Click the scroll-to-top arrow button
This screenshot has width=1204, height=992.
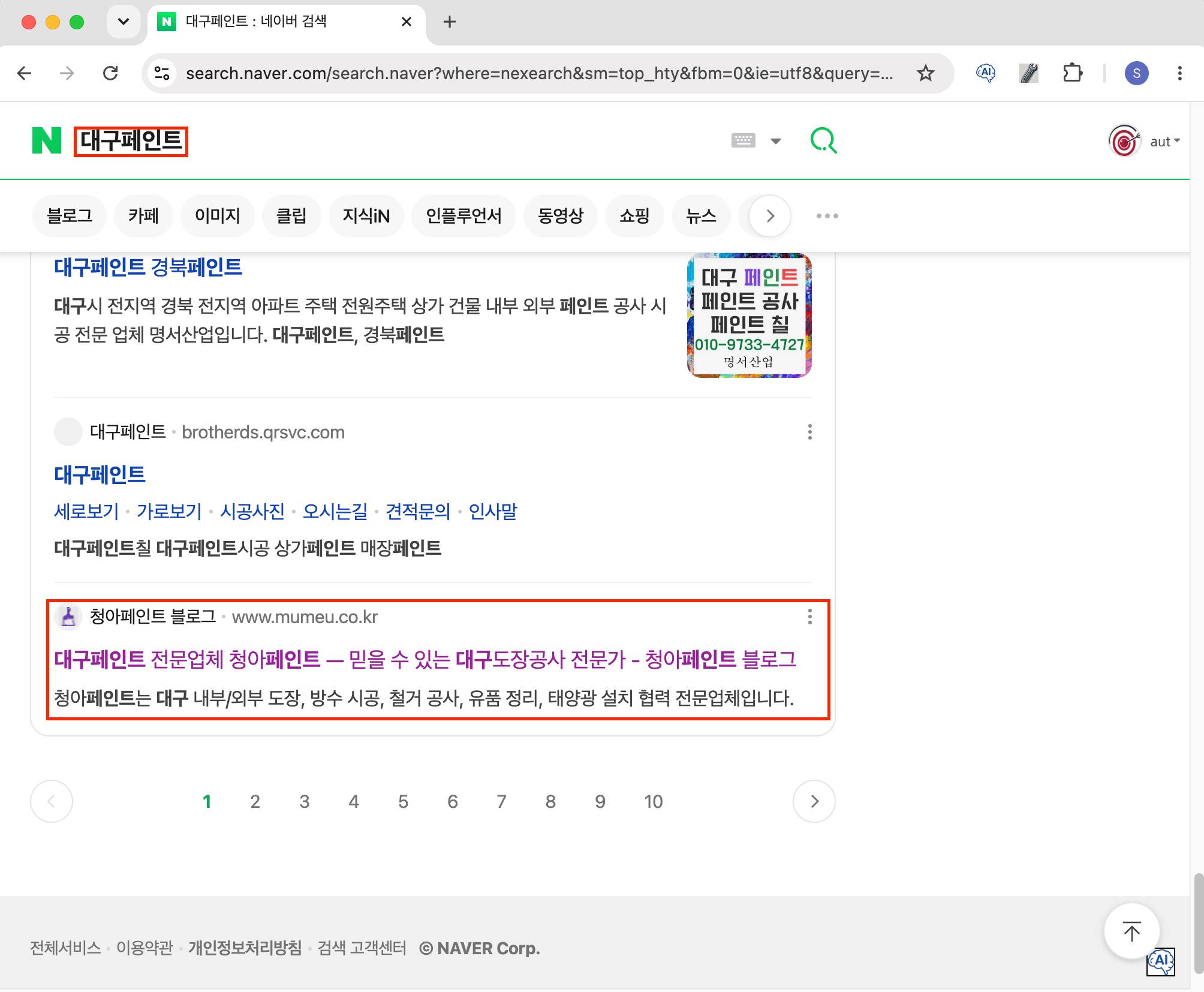coord(1131,931)
